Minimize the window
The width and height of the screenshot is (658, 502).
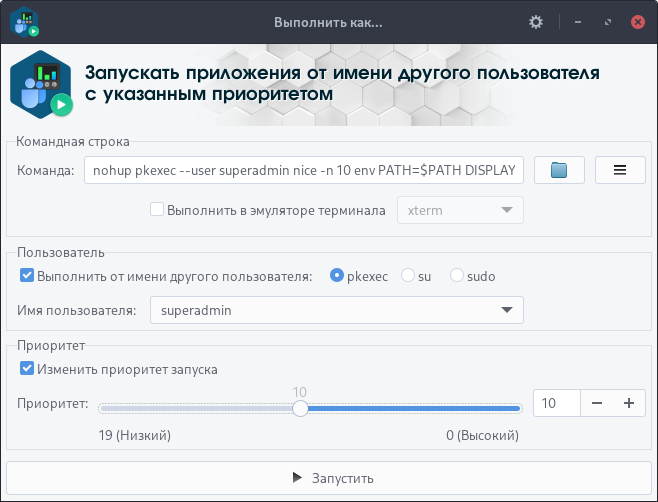point(577,22)
